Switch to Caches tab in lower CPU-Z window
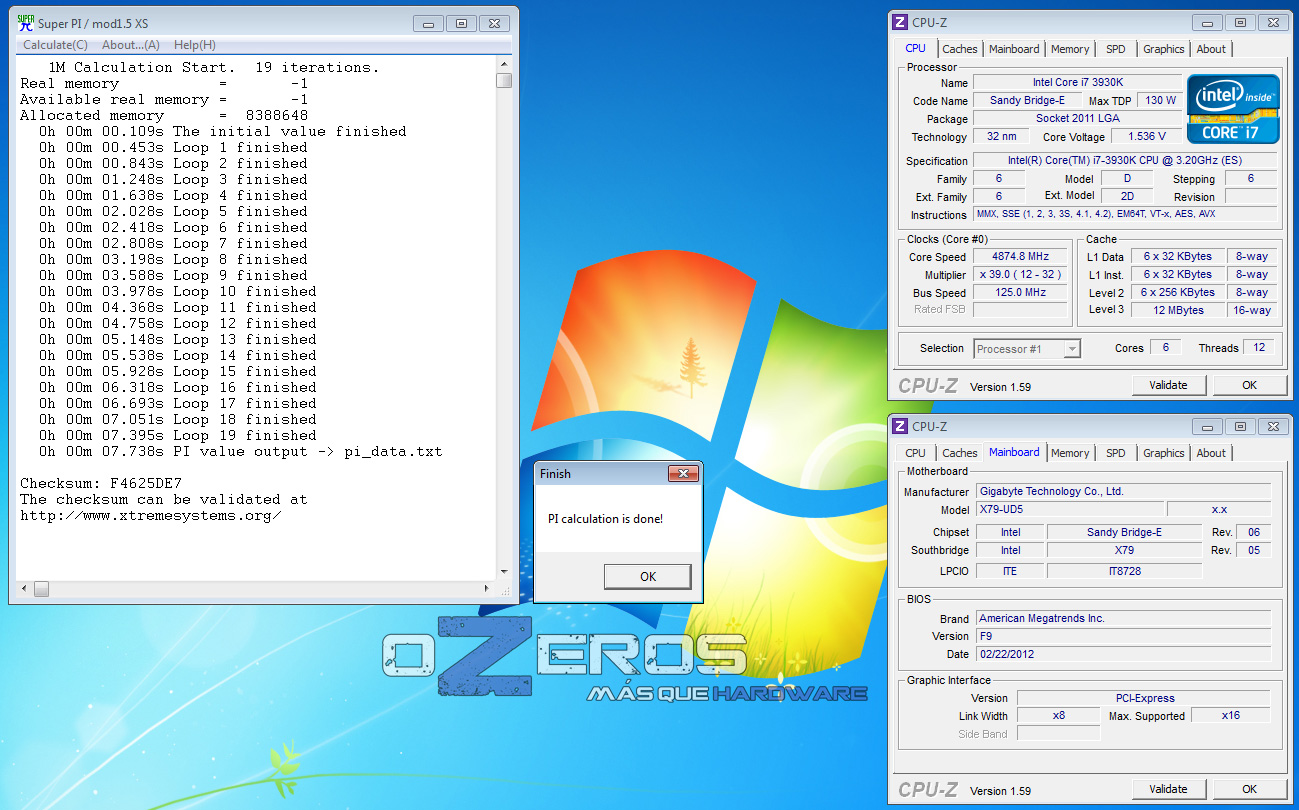This screenshot has width=1299, height=810. [x=959, y=453]
